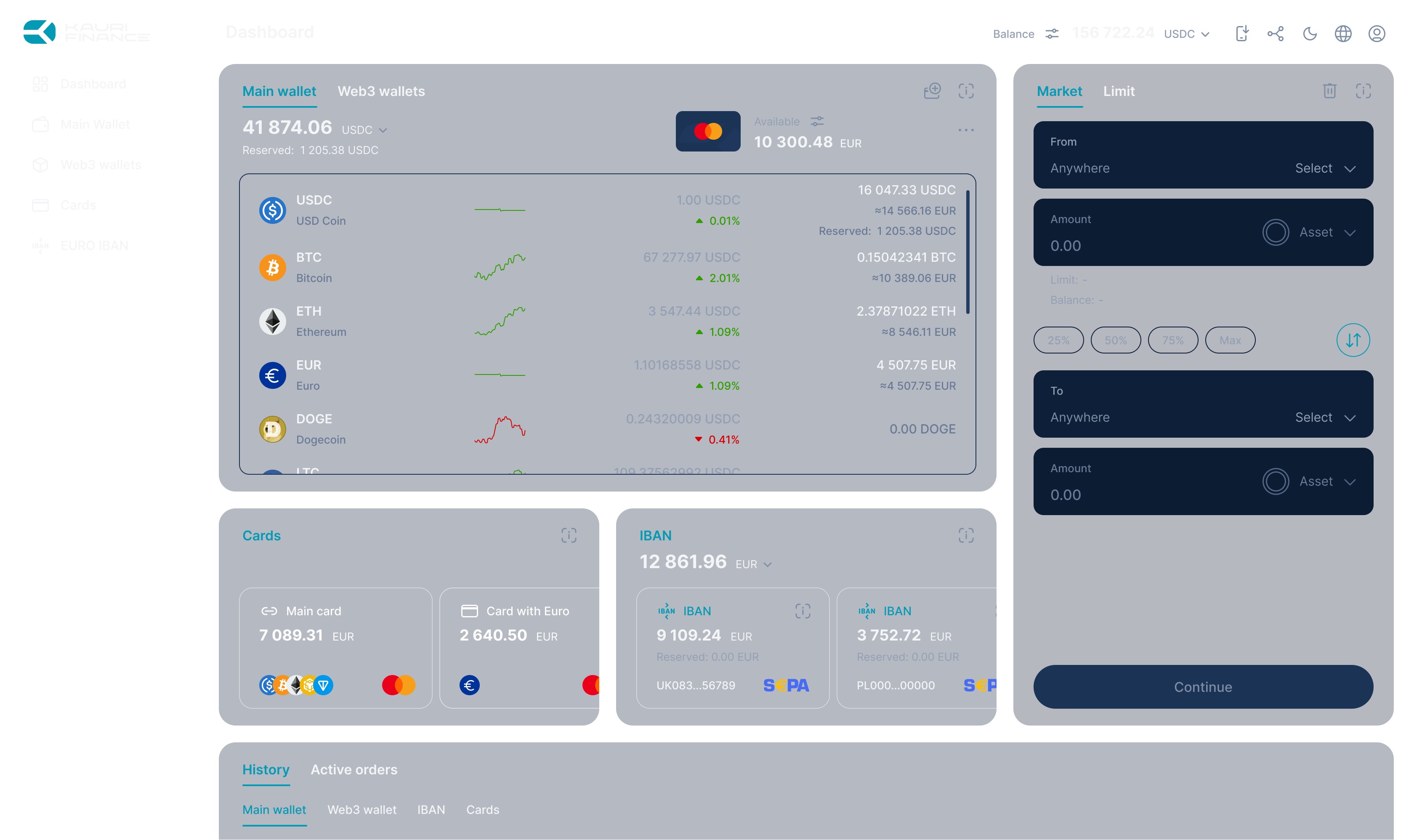Open the user profile icon

click(x=1377, y=34)
